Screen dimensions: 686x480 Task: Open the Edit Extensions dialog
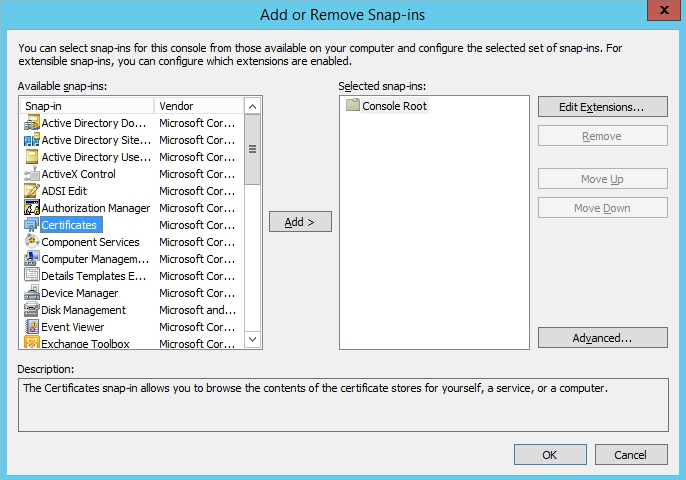(x=602, y=106)
